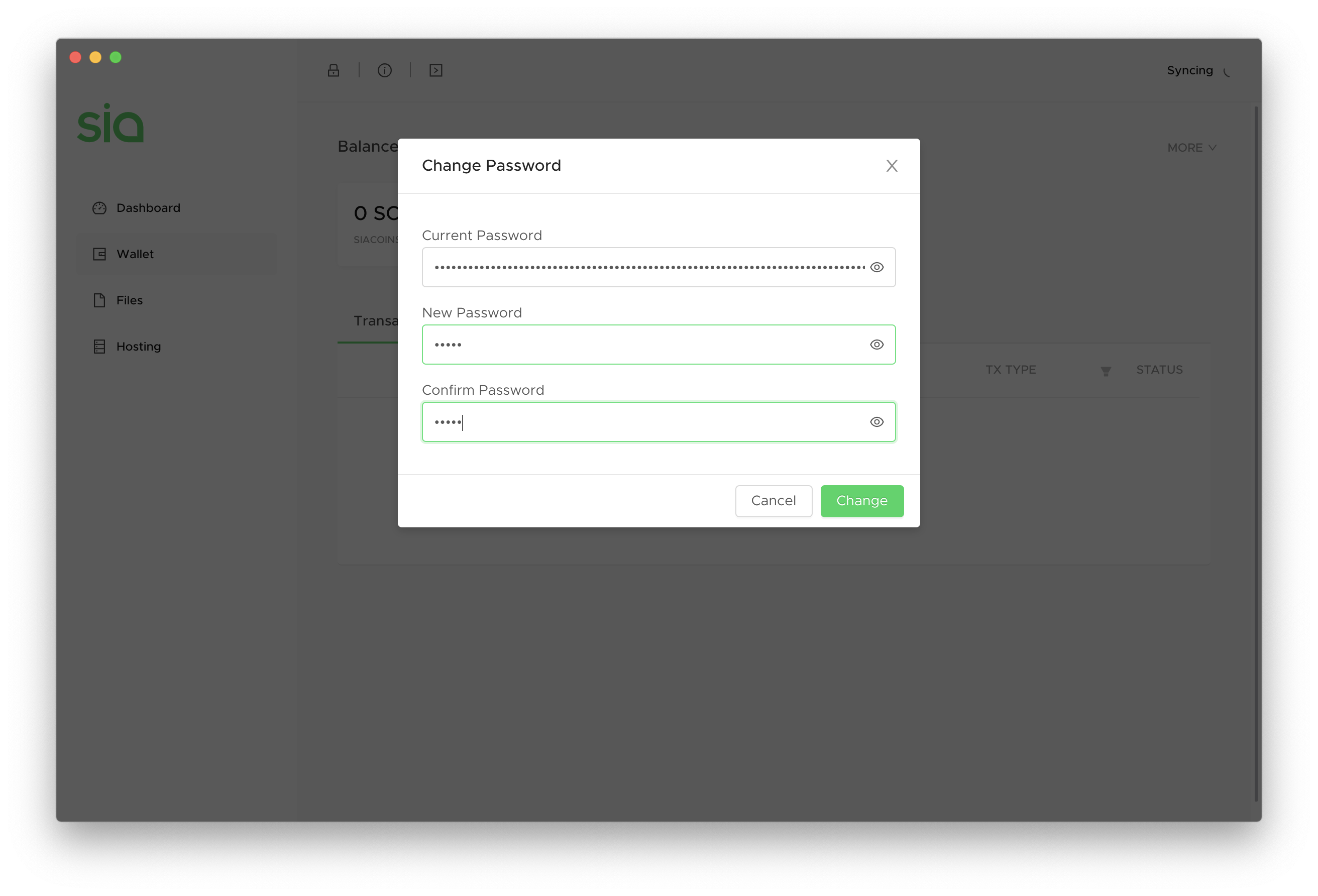
Task: Click the yellow minimize window button
Action: point(95,57)
